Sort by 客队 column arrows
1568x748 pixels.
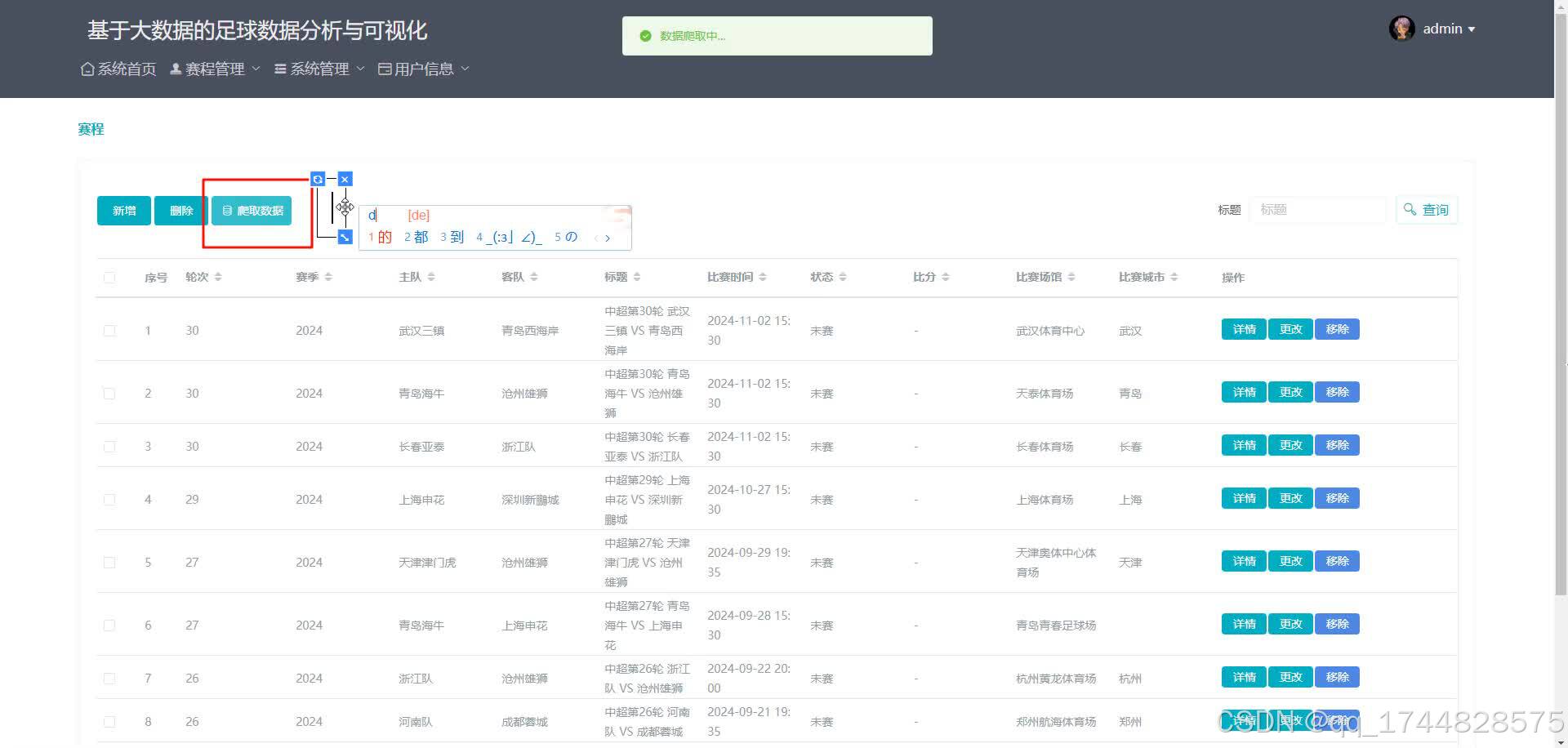tap(534, 278)
